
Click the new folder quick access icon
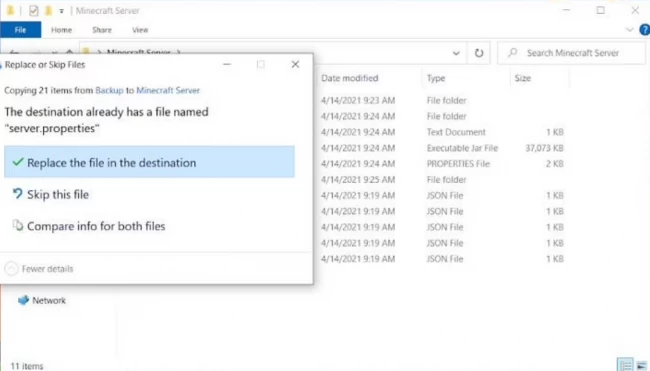coord(49,11)
